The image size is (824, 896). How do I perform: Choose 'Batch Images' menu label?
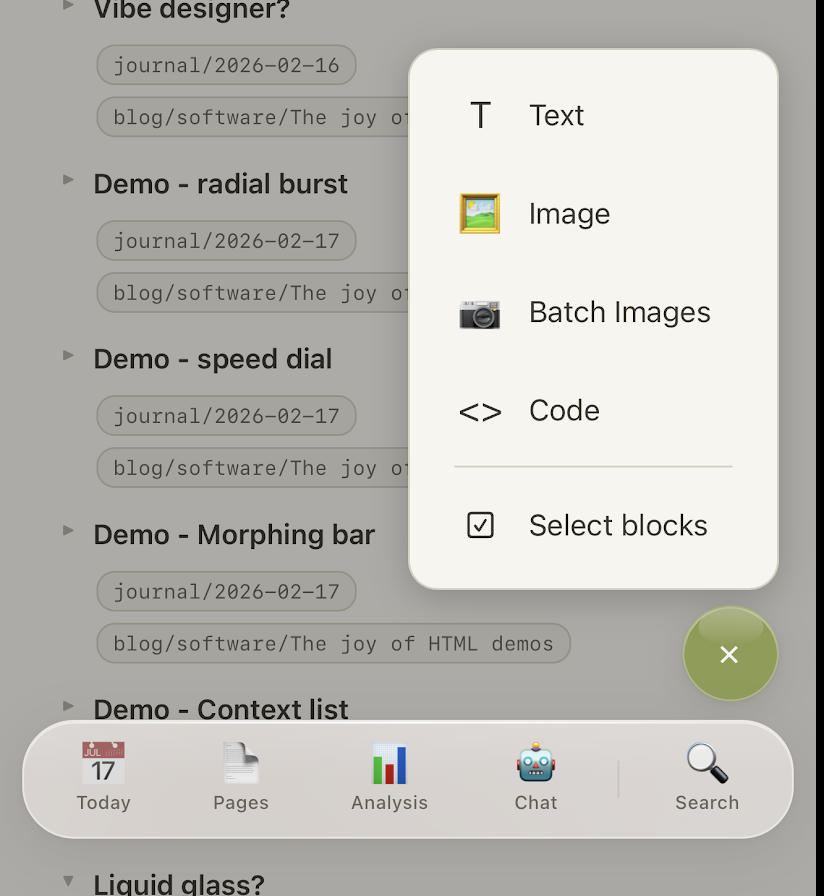[x=619, y=313]
